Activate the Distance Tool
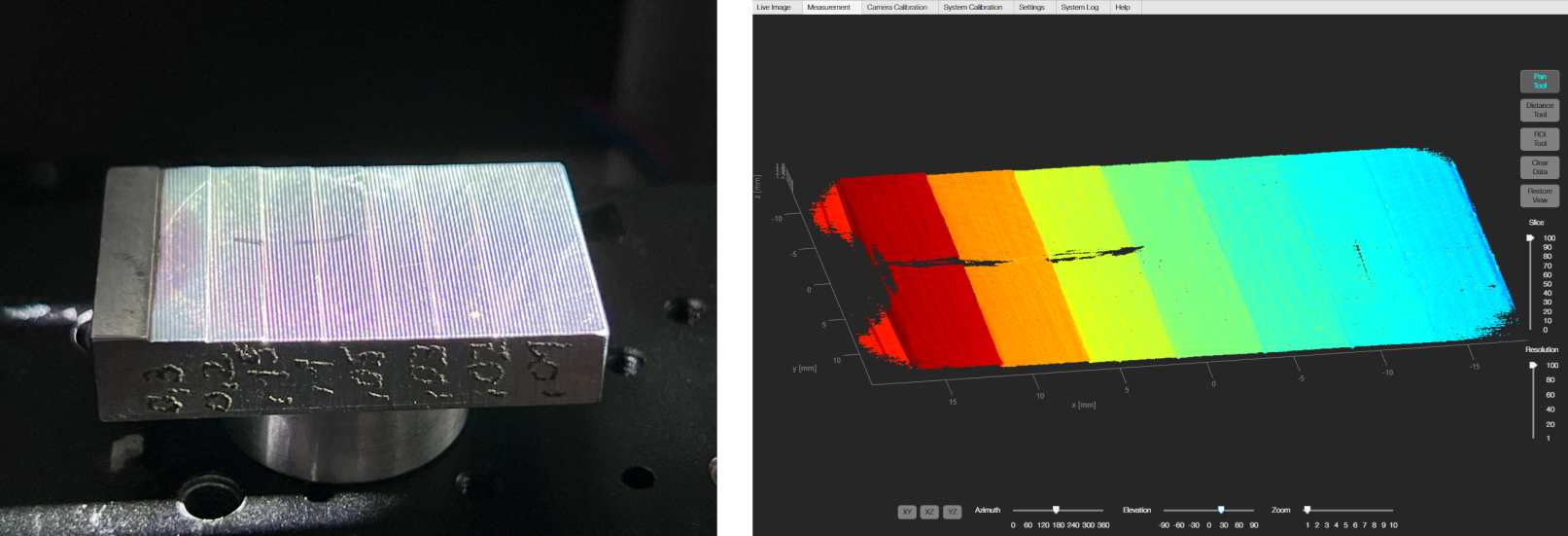 coord(1539,110)
